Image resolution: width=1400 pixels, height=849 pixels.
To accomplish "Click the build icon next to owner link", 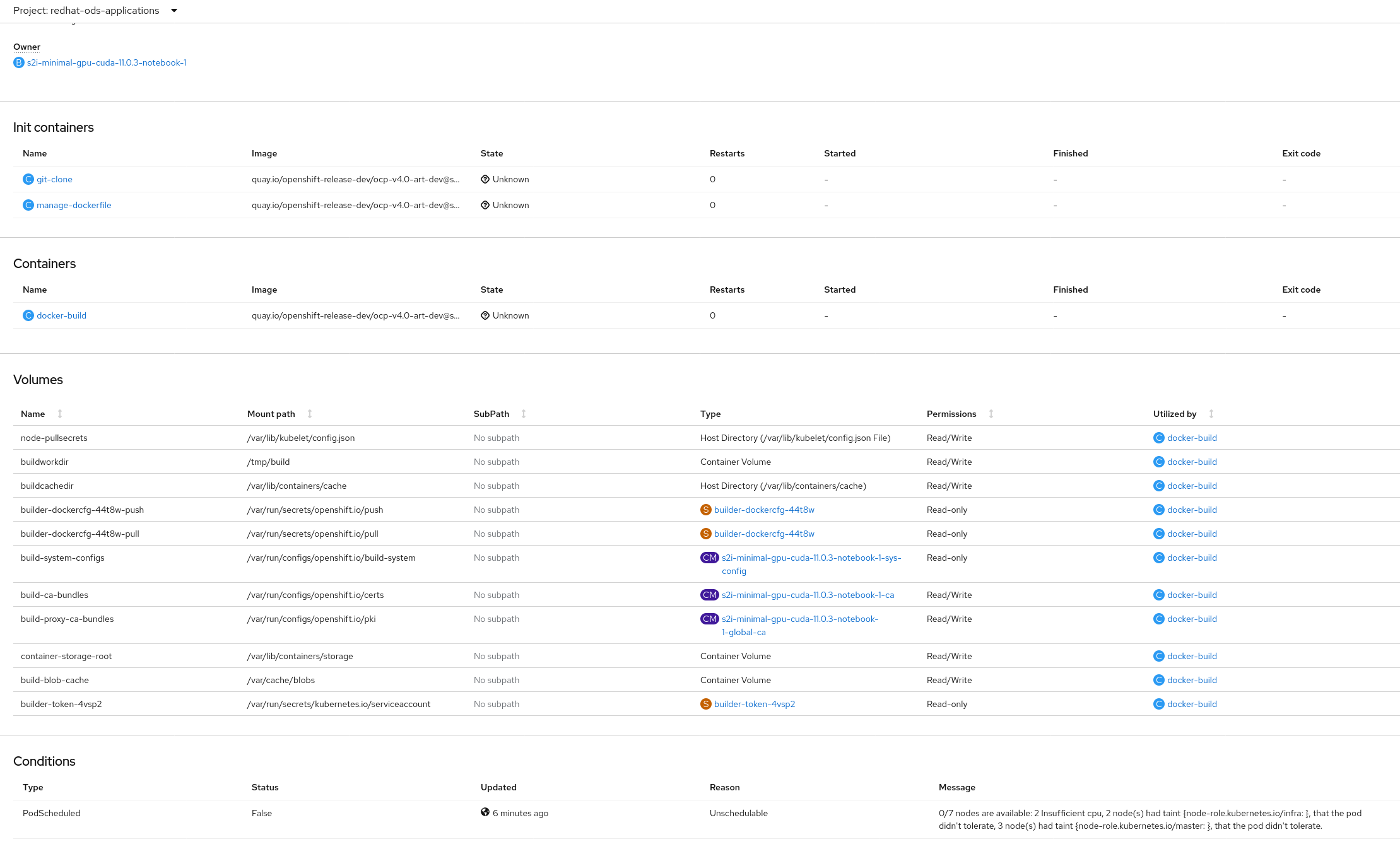I will (19, 62).
